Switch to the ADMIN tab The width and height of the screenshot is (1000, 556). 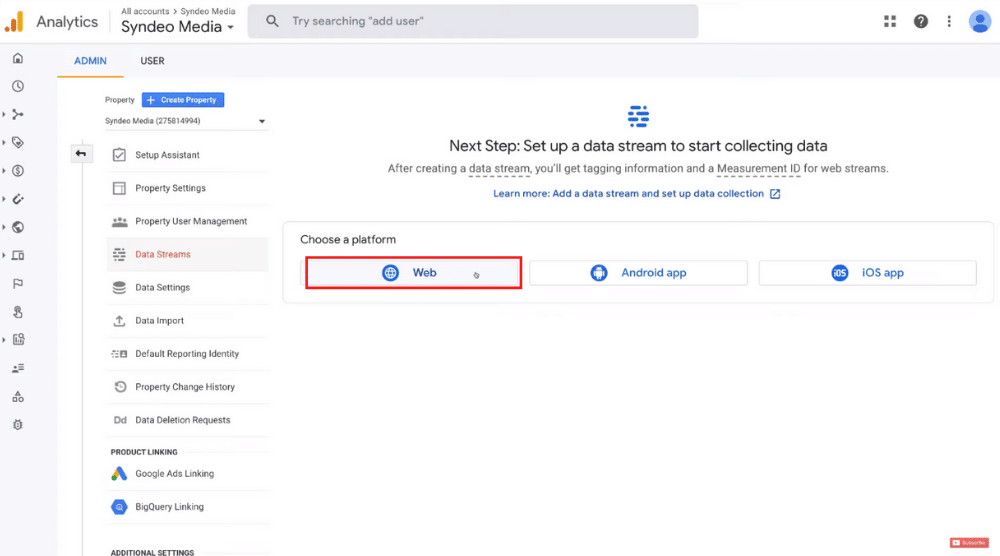click(x=90, y=61)
